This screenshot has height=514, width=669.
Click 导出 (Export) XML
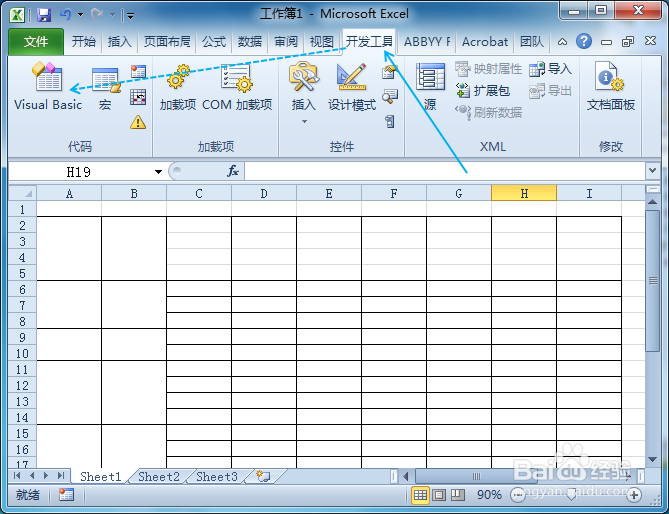pyautogui.click(x=550, y=90)
